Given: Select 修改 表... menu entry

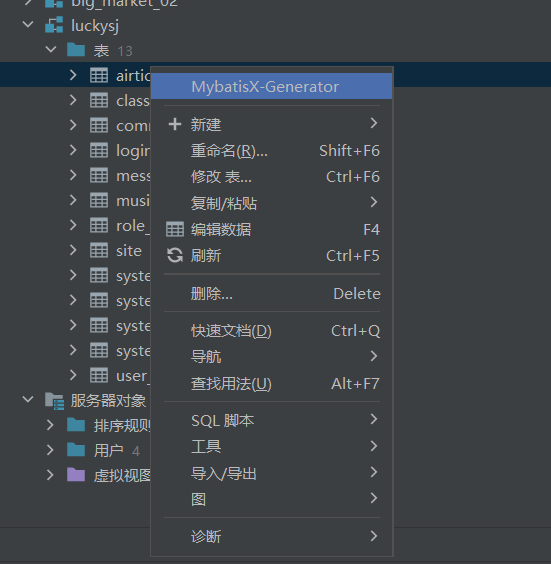Looking at the screenshot, I should 272,177.
